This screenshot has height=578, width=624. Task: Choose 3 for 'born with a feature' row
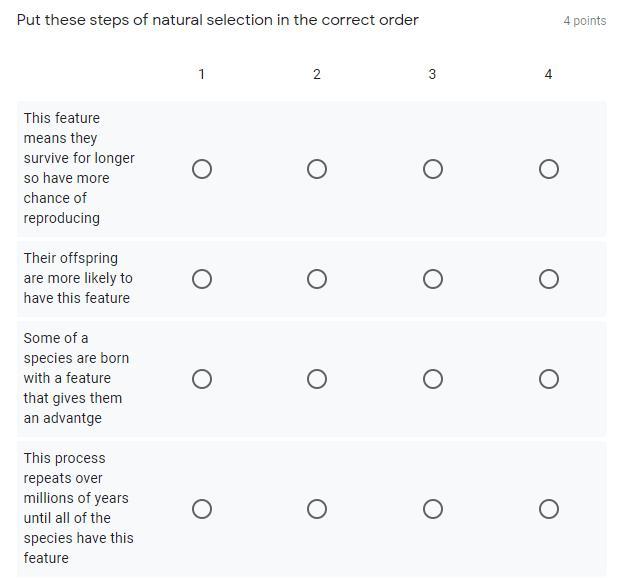[433, 379]
